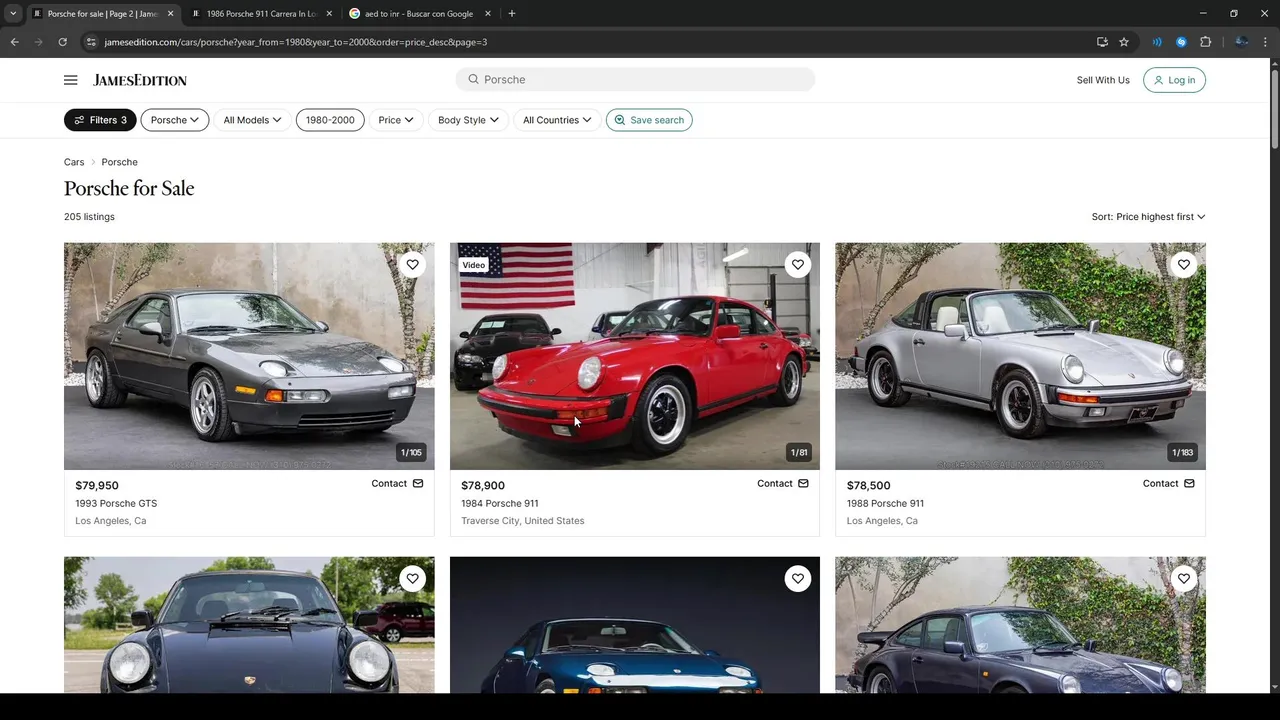Open a new browser tab
This screenshot has width=1280, height=720.
tap(511, 14)
